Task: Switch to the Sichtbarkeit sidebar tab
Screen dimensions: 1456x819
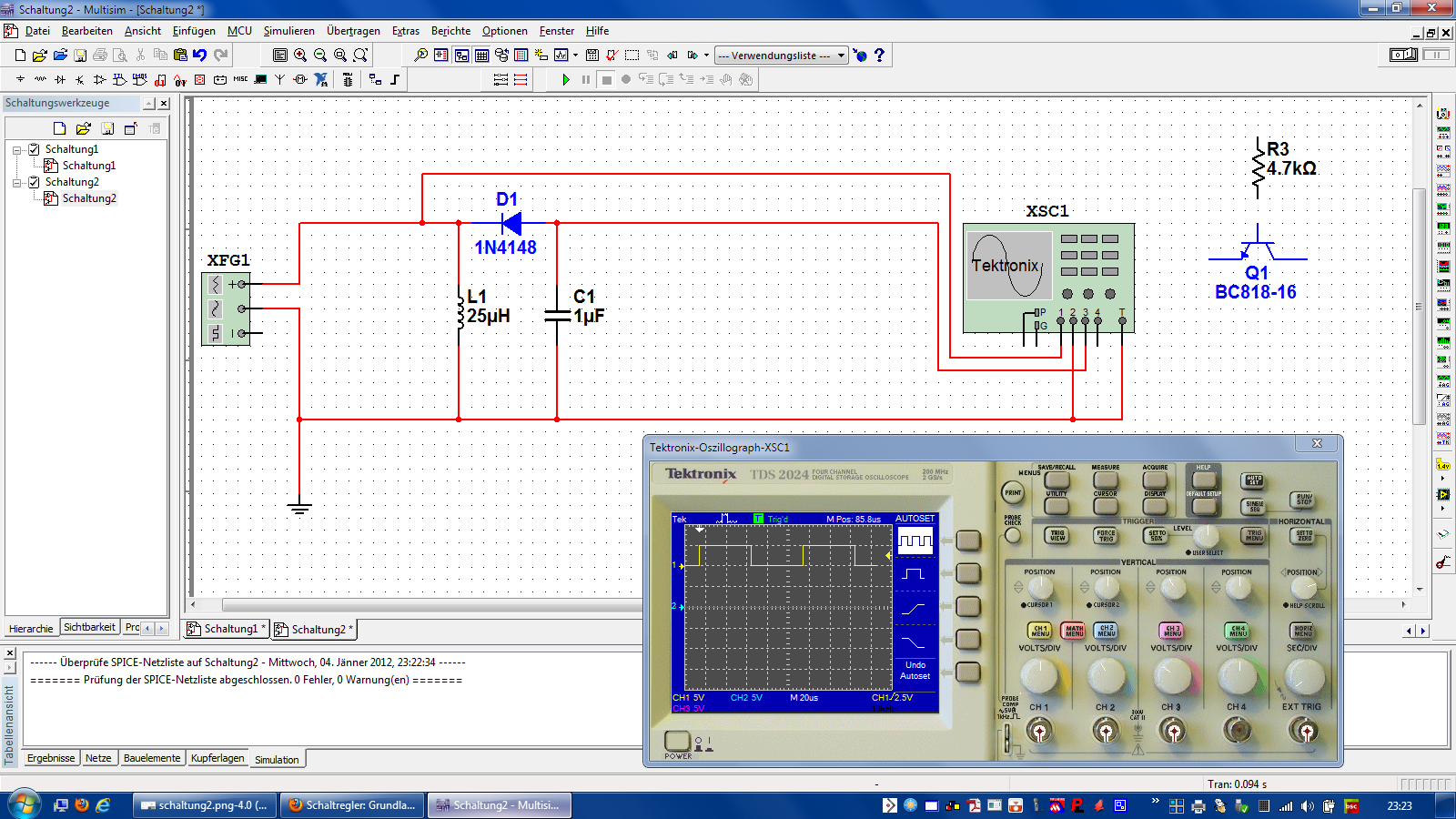Action: [89, 627]
